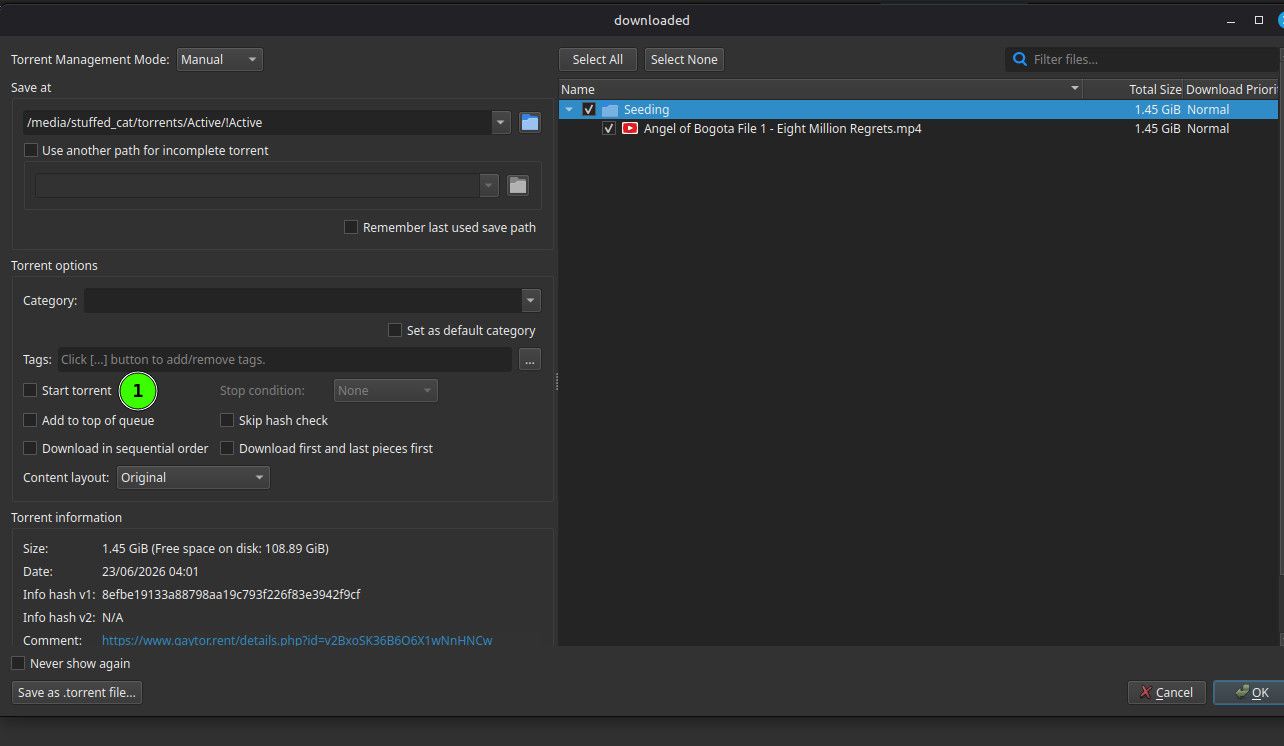
Task: Click the blue Seeding folder icon
Action: pos(610,110)
